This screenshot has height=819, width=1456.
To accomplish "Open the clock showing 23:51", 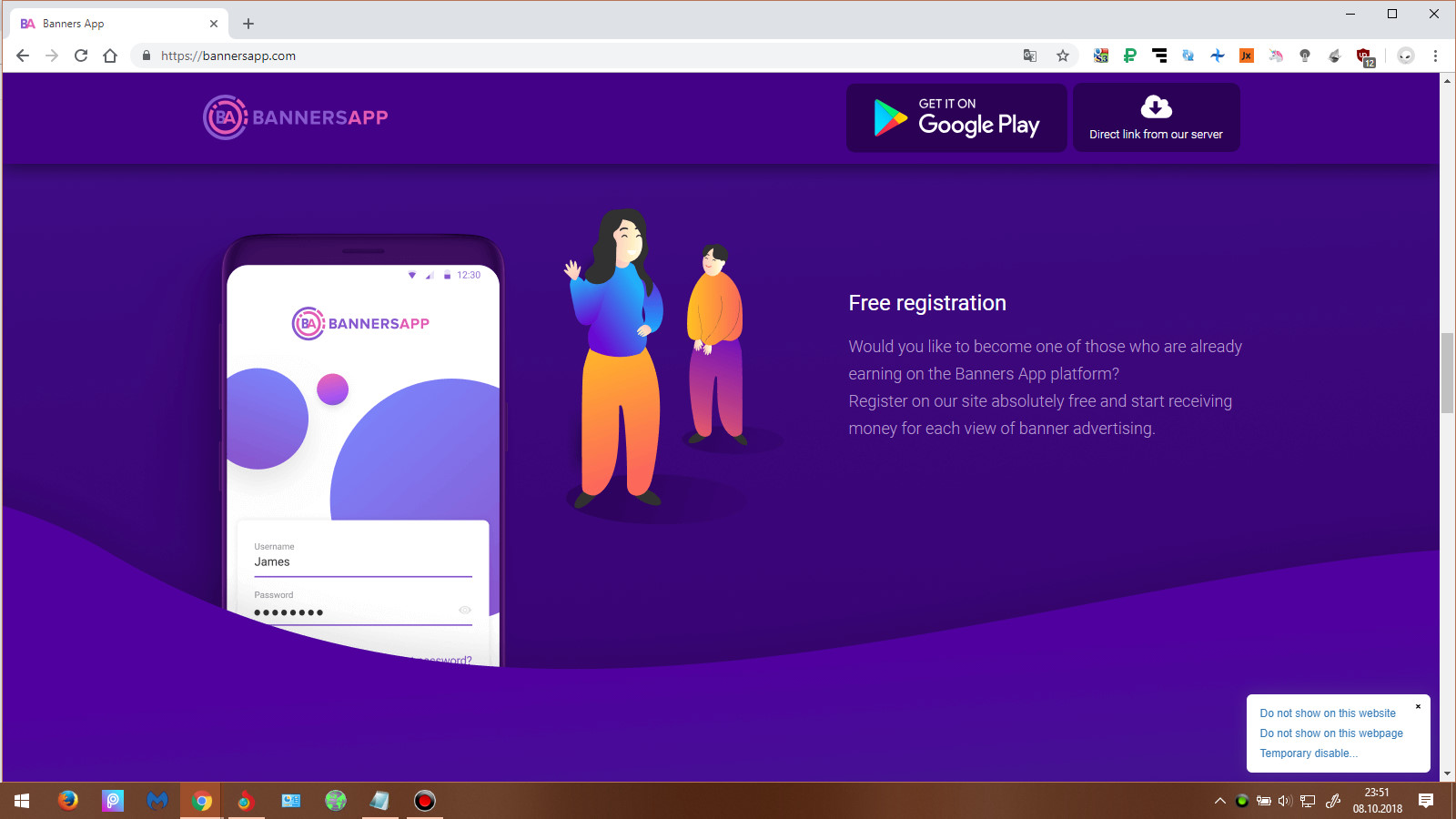I will click(1377, 801).
